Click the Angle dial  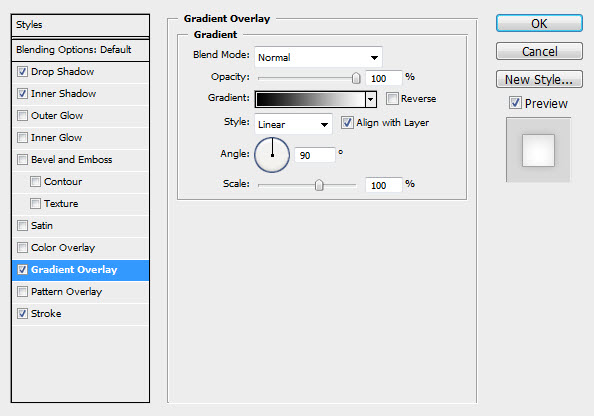point(272,155)
